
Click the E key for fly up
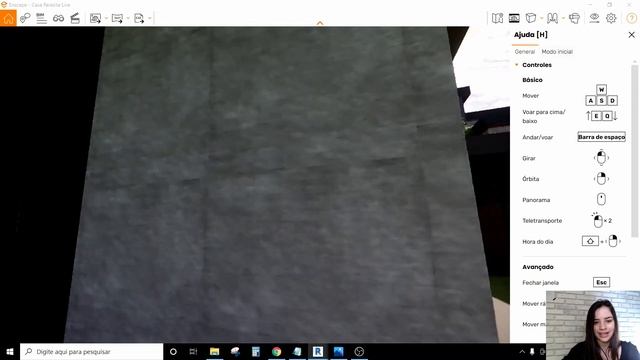(x=596, y=116)
